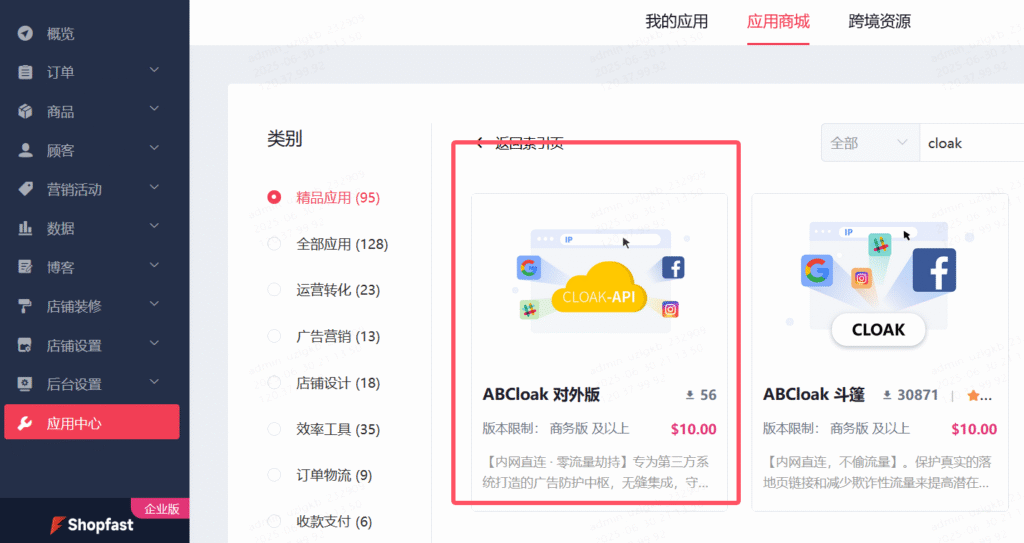Select 效率工具 (35) category radio
Image resolution: width=1024 pixels, height=543 pixels.
[274, 429]
